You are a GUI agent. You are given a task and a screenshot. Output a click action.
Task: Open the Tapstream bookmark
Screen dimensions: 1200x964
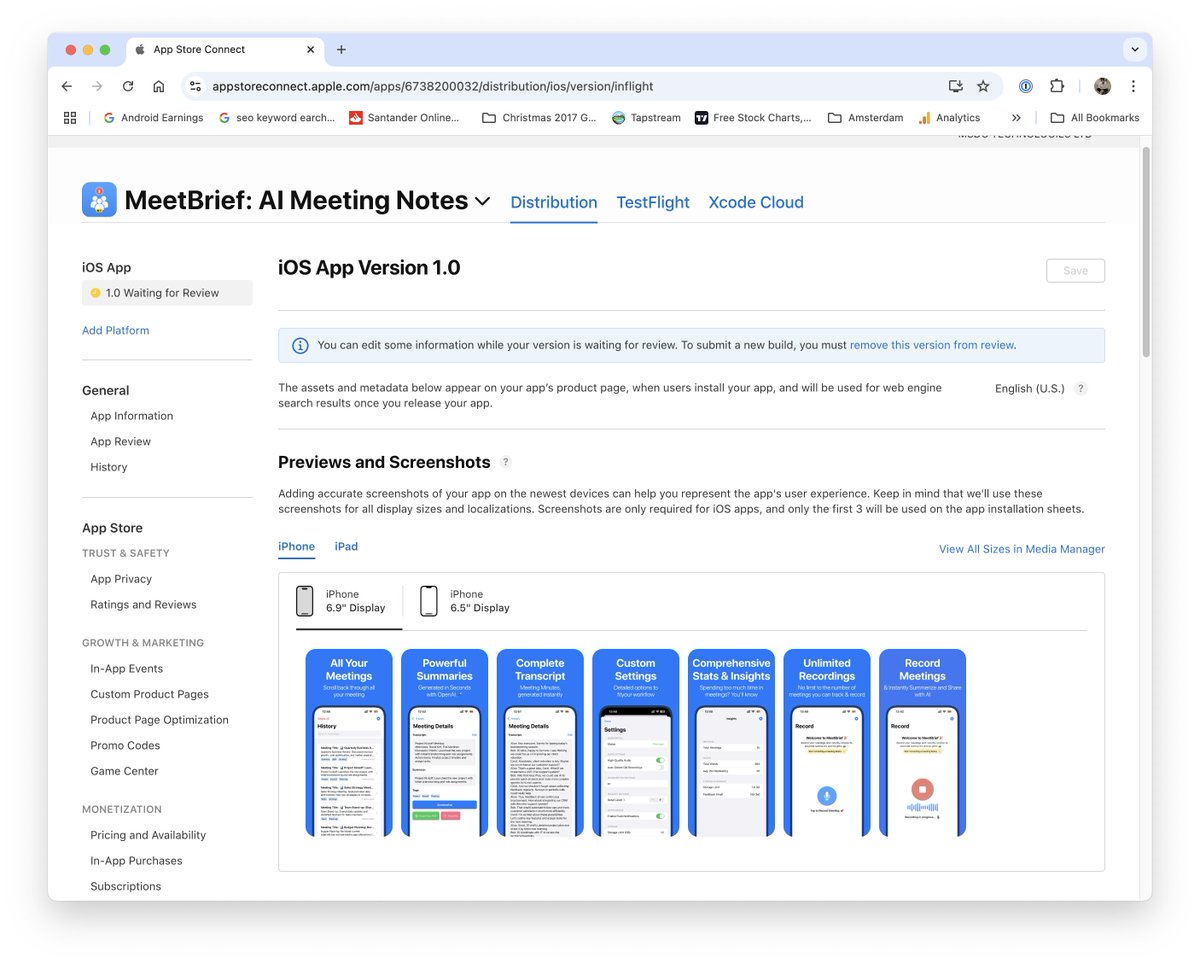click(x=646, y=118)
